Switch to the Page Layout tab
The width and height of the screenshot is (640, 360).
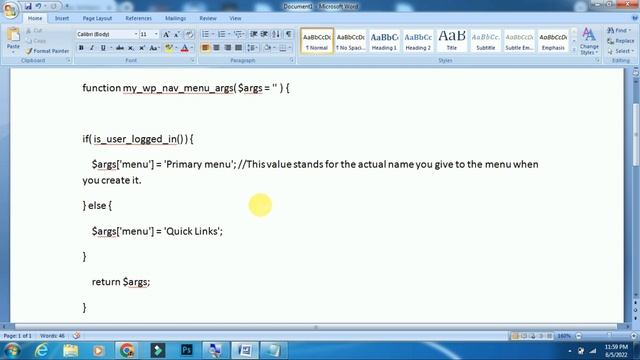coord(97,18)
